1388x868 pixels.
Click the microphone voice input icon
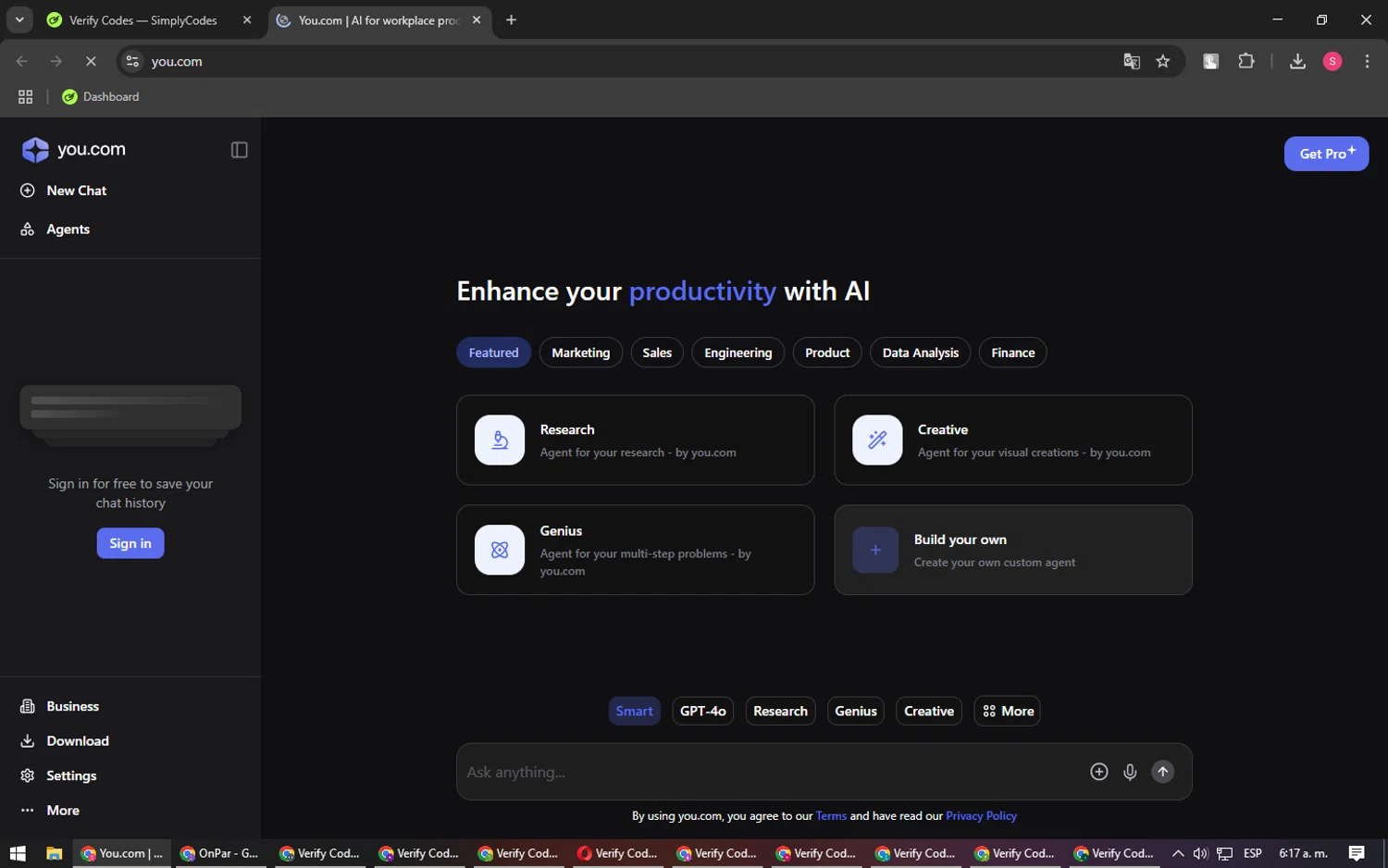pos(1130,772)
